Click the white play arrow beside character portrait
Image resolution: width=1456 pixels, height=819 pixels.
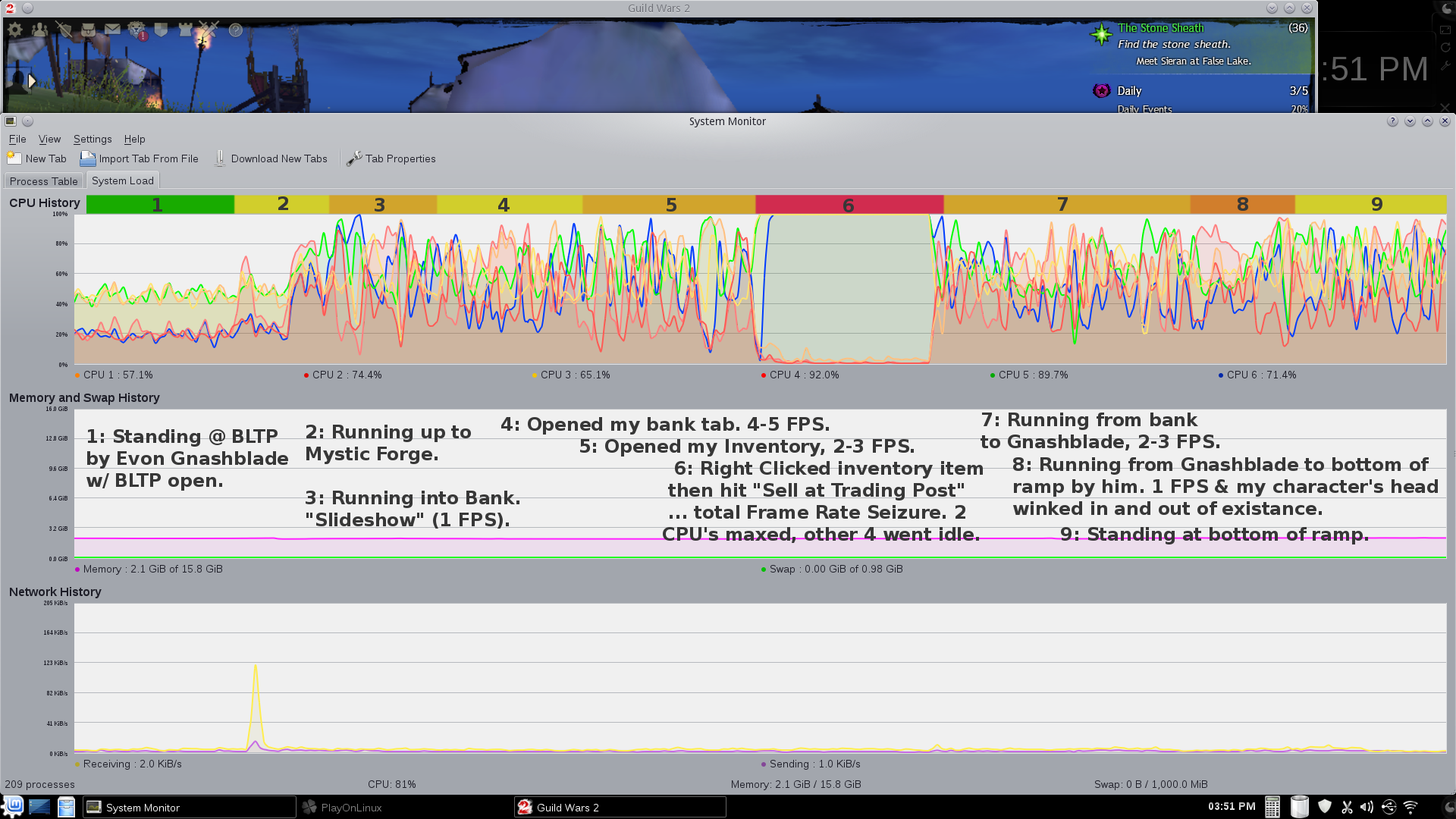[x=32, y=80]
